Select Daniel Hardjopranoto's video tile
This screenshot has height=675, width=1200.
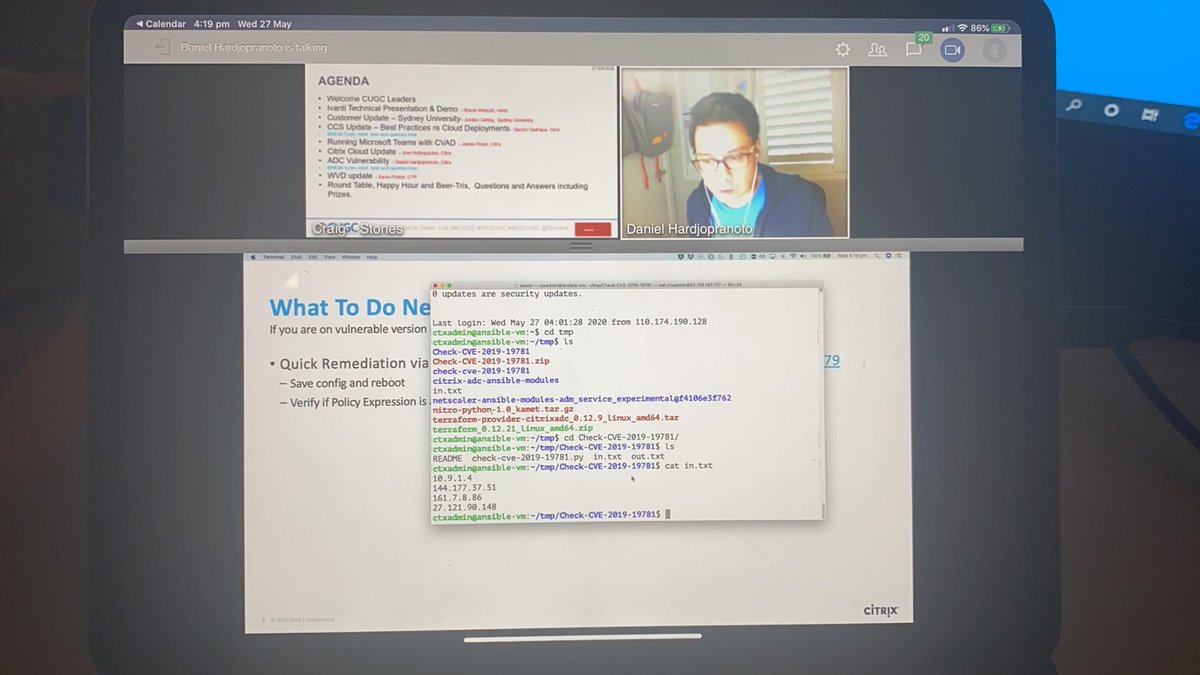tap(734, 152)
